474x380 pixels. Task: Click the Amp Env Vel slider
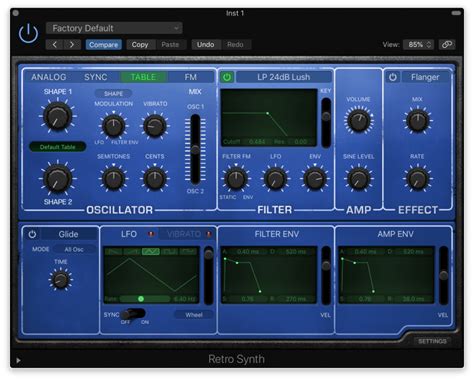(x=444, y=275)
